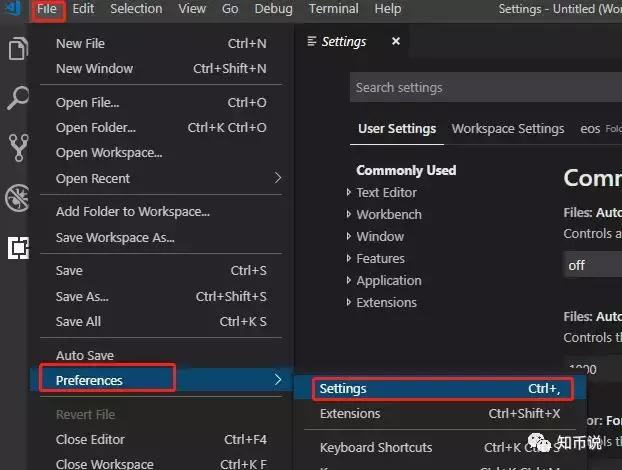Open the Debug menu

(273, 9)
